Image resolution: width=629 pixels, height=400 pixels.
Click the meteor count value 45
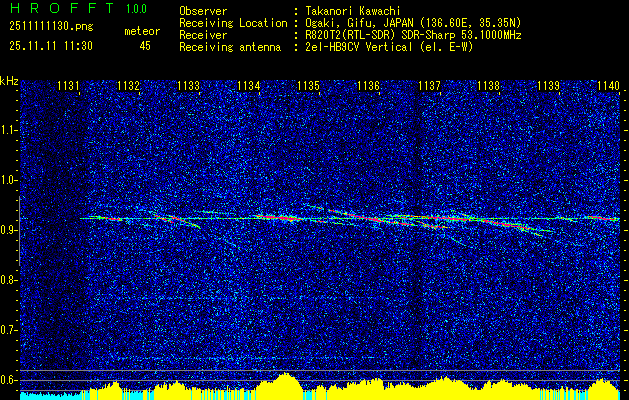tap(145, 46)
